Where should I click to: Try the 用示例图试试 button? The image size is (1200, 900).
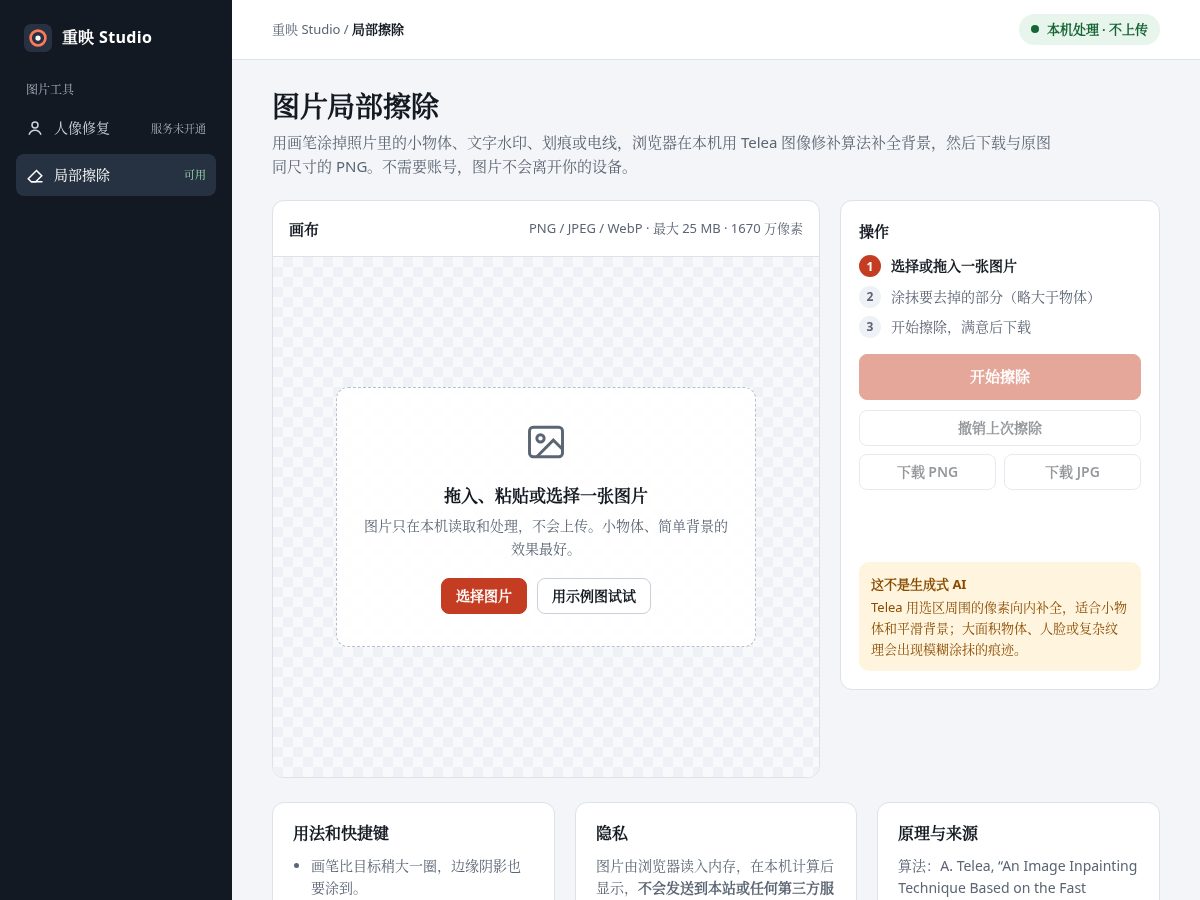click(594, 596)
